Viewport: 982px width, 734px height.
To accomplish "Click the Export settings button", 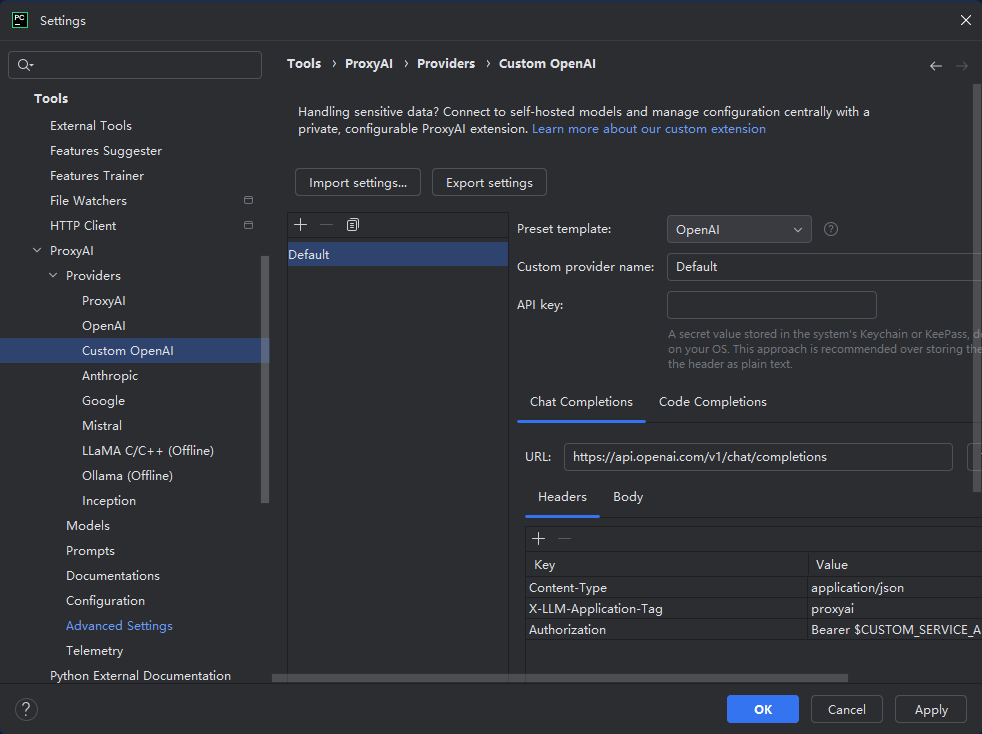I will [x=489, y=182].
